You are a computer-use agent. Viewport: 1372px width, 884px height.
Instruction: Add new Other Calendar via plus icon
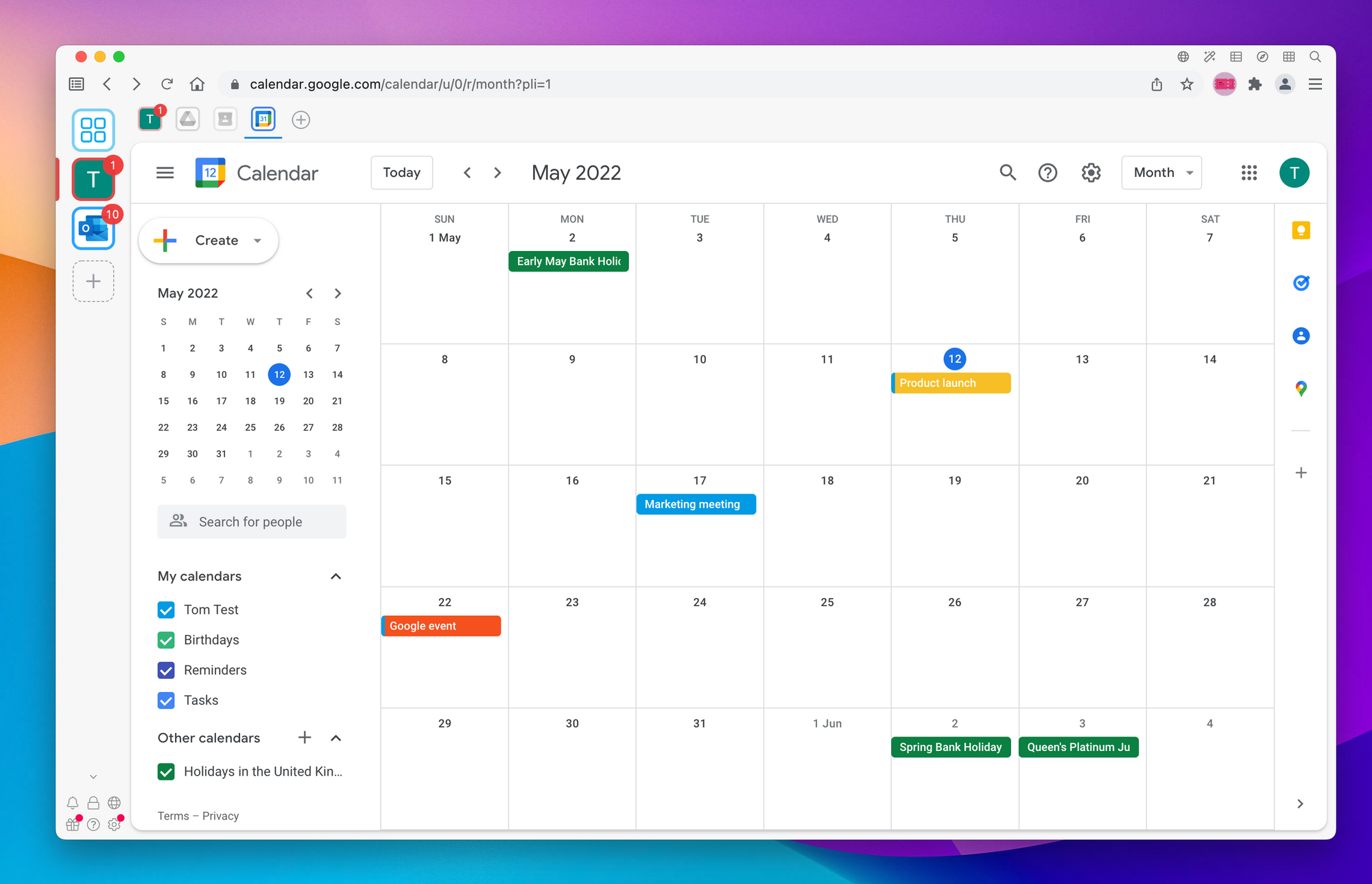[306, 738]
